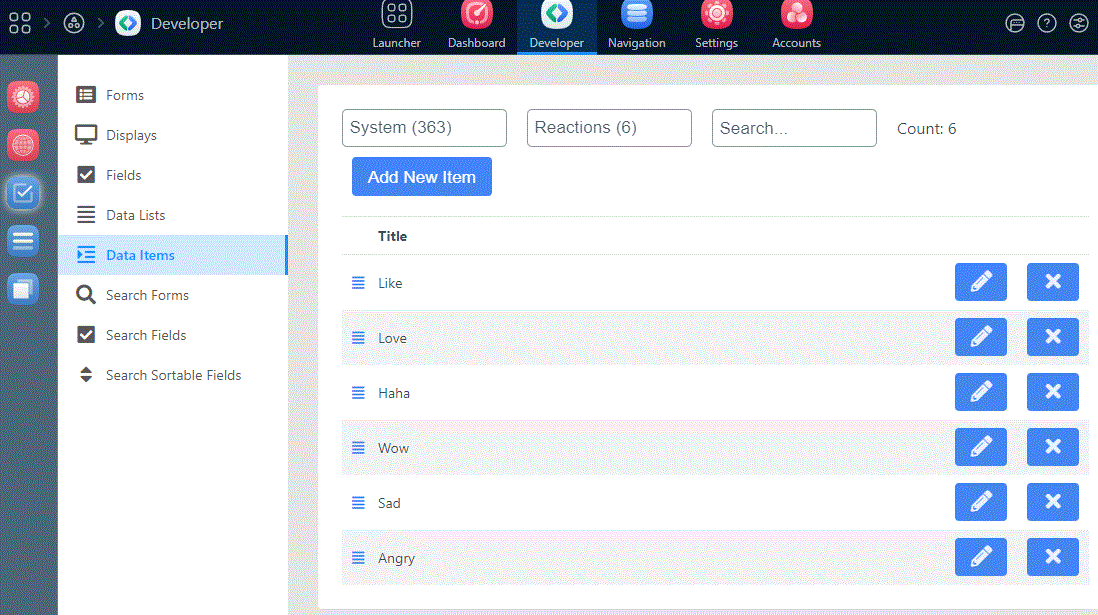The height and width of the screenshot is (615, 1098).
Task: Click the pencil edit icon for Like
Action: pos(980,282)
